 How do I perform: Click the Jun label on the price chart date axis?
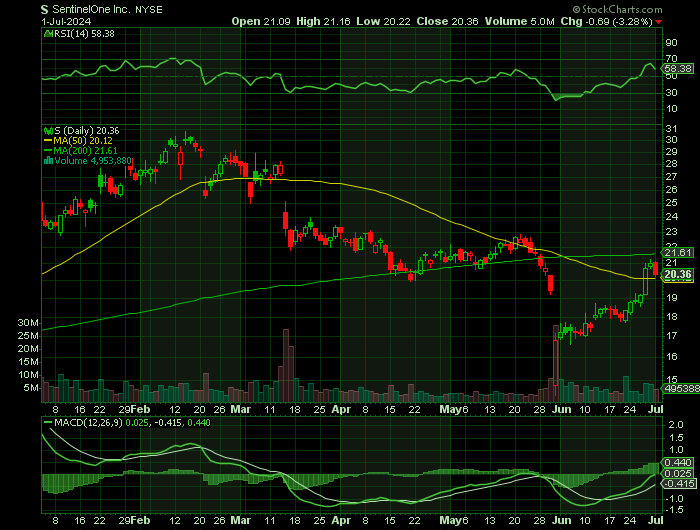pyautogui.click(x=562, y=409)
